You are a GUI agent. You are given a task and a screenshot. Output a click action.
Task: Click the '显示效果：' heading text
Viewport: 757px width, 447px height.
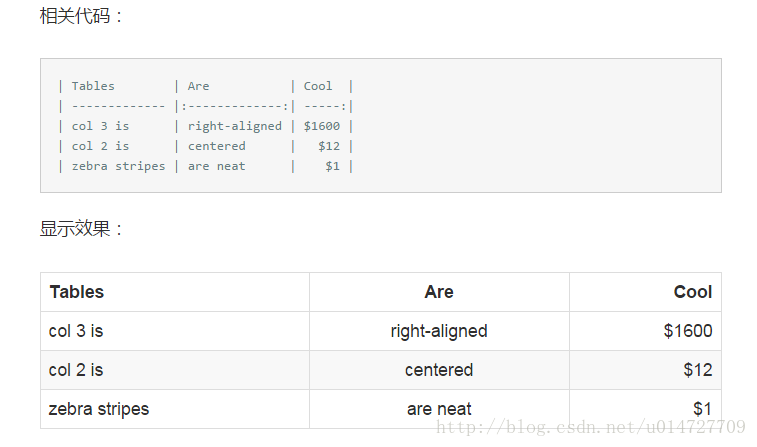pyautogui.click(x=81, y=229)
